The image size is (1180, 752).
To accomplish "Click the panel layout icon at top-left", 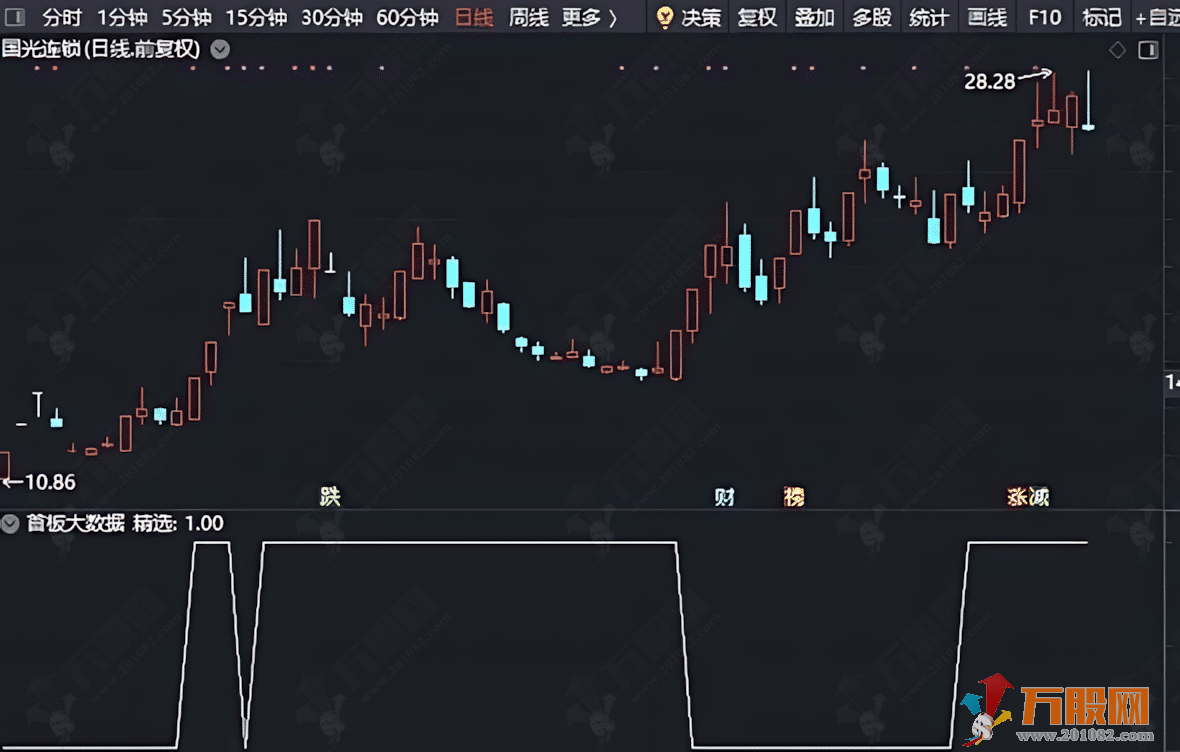I will tap(13, 17).
